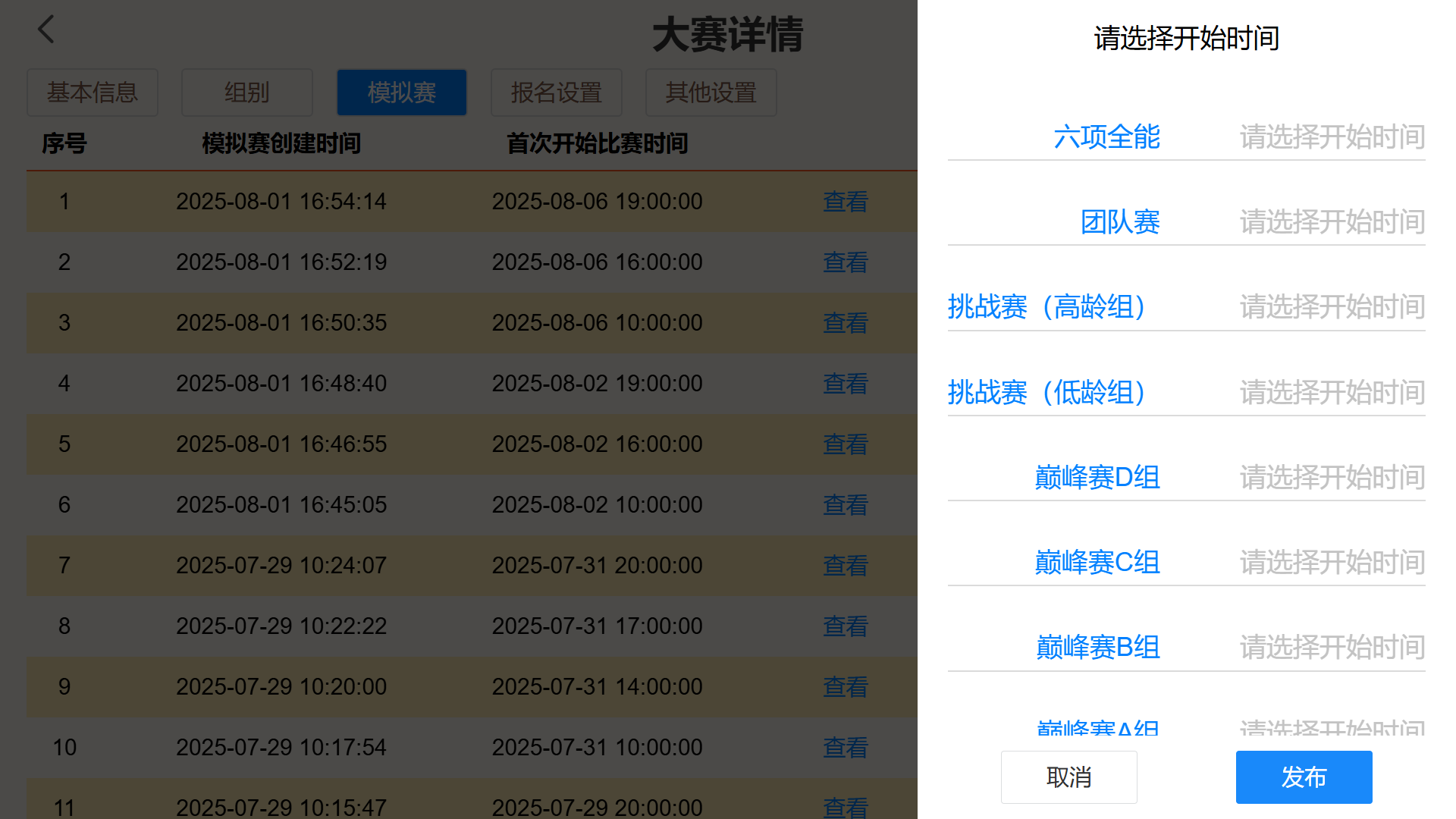Go to the 其他设置 tab
The width and height of the screenshot is (1456, 819).
[x=711, y=93]
